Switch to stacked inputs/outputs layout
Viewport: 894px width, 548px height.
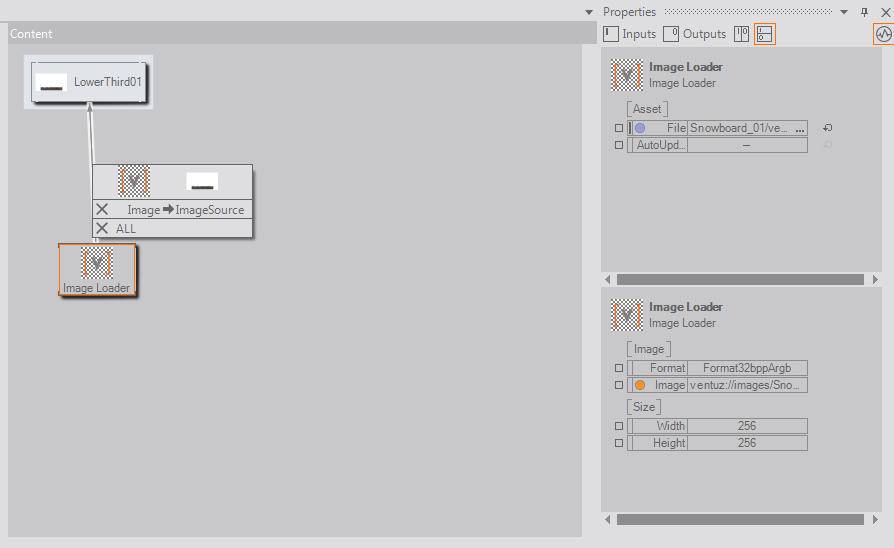click(x=765, y=34)
